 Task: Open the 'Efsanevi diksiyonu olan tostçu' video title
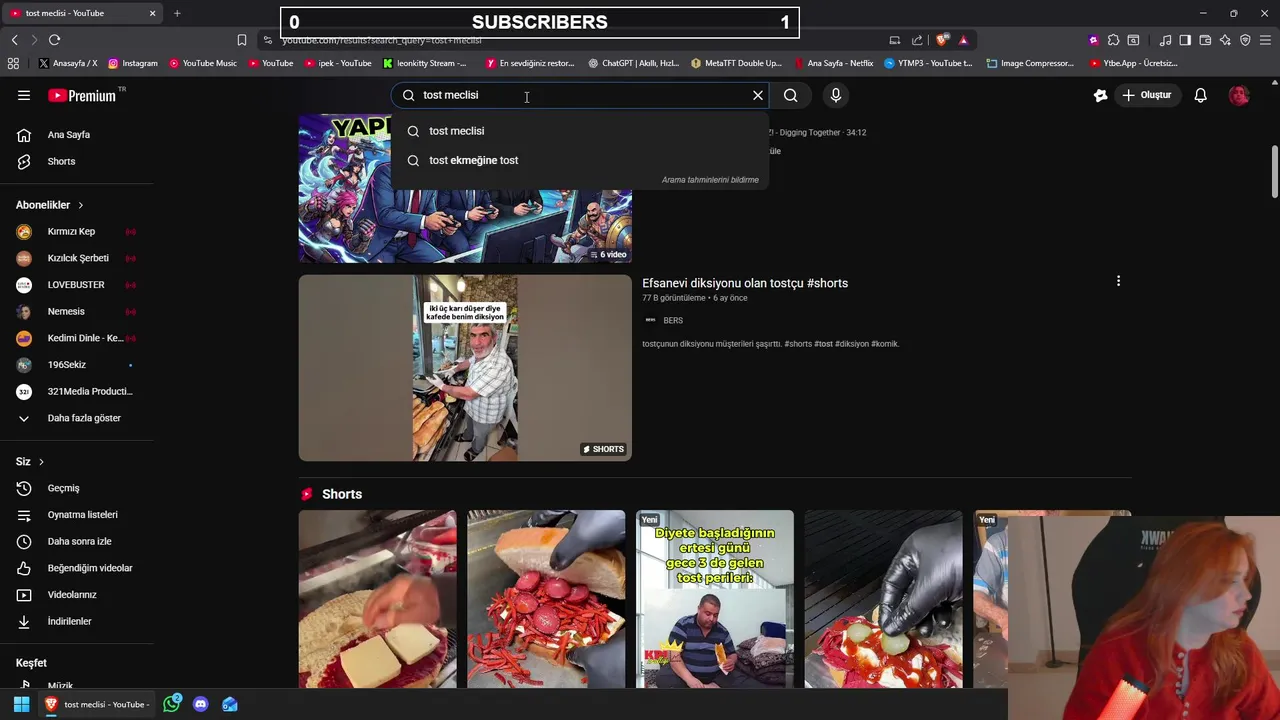(x=745, y=283)
